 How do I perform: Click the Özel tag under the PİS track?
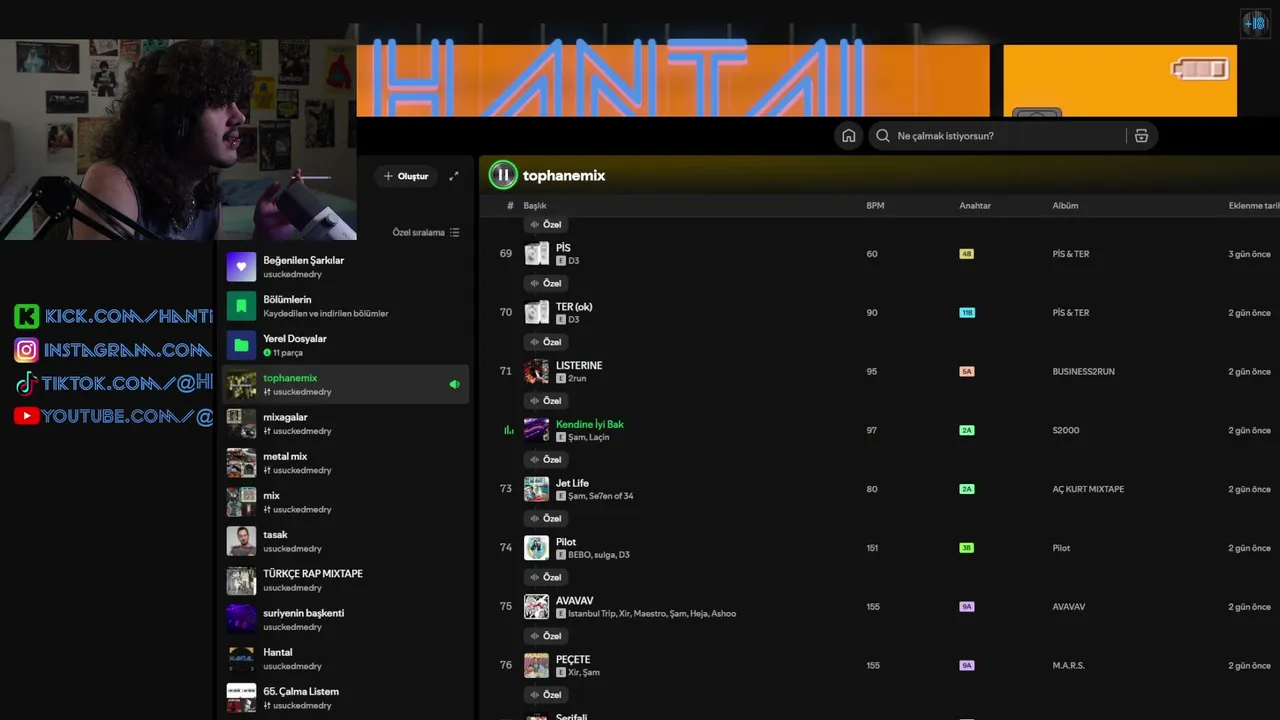pyautogui.click(x=546, y=283)
